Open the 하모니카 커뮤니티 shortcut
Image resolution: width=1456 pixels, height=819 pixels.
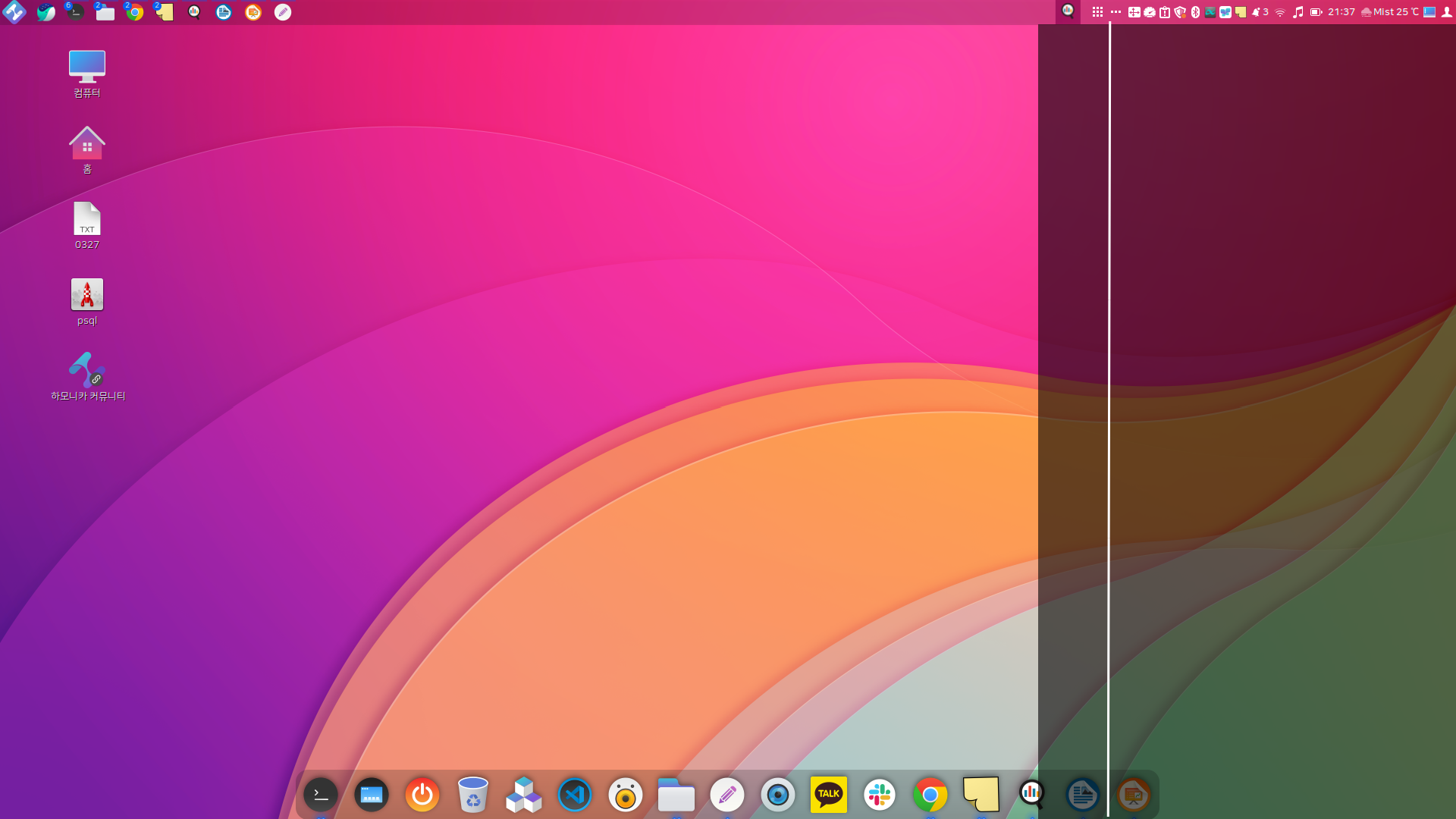tap(88, 377)
